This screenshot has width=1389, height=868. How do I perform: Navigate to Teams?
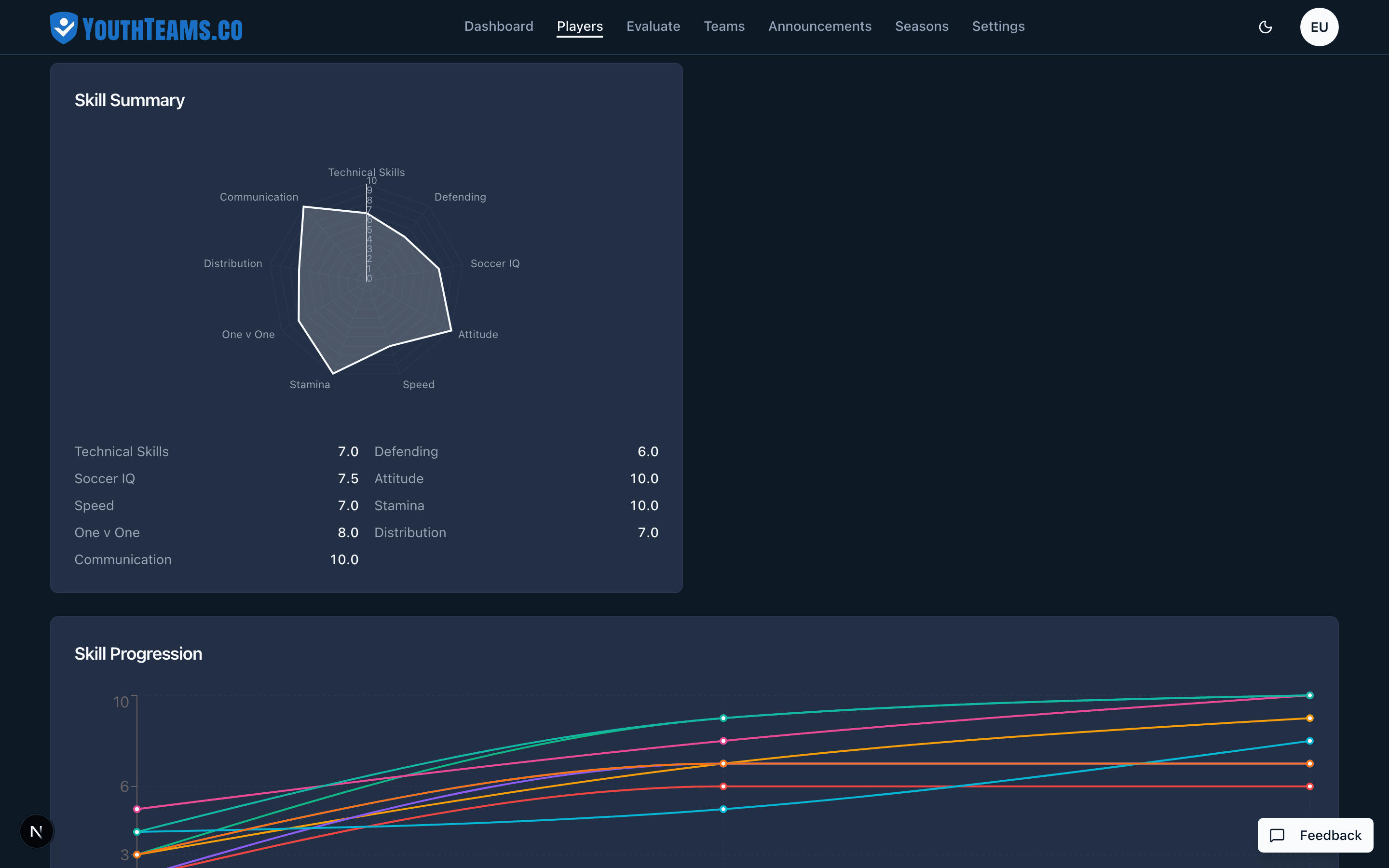[x=724, y=27]
